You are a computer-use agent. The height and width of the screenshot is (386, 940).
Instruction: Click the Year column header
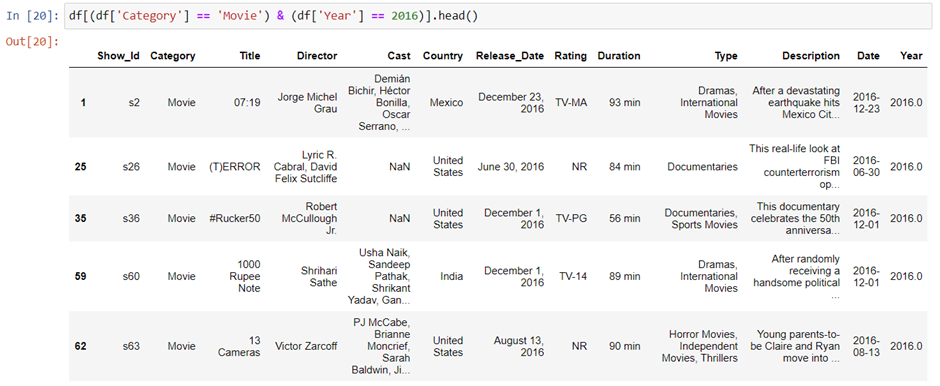coord(911,56)
